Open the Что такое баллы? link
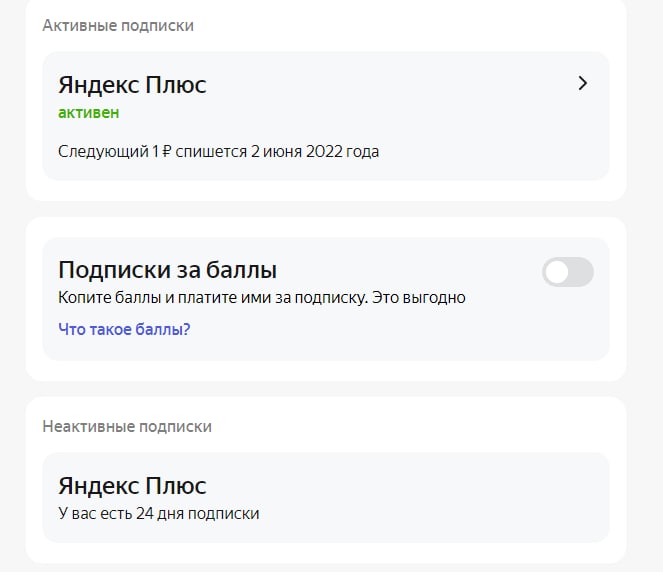Image resolution: width=663 pixels, height=572 pixels. (124, 328)
